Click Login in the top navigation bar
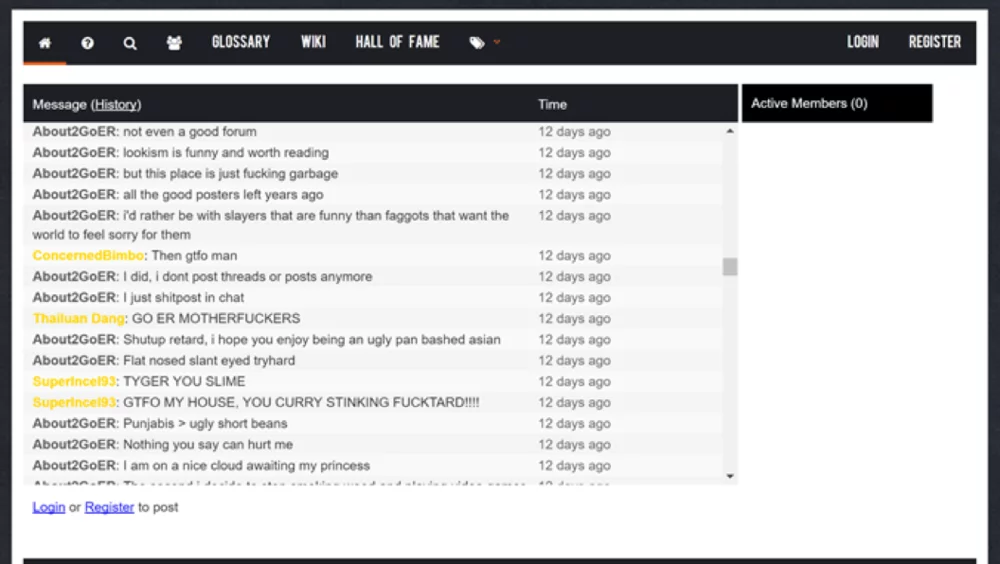The width and height of the screenshot is (1000, 564). tap(862, 42)
